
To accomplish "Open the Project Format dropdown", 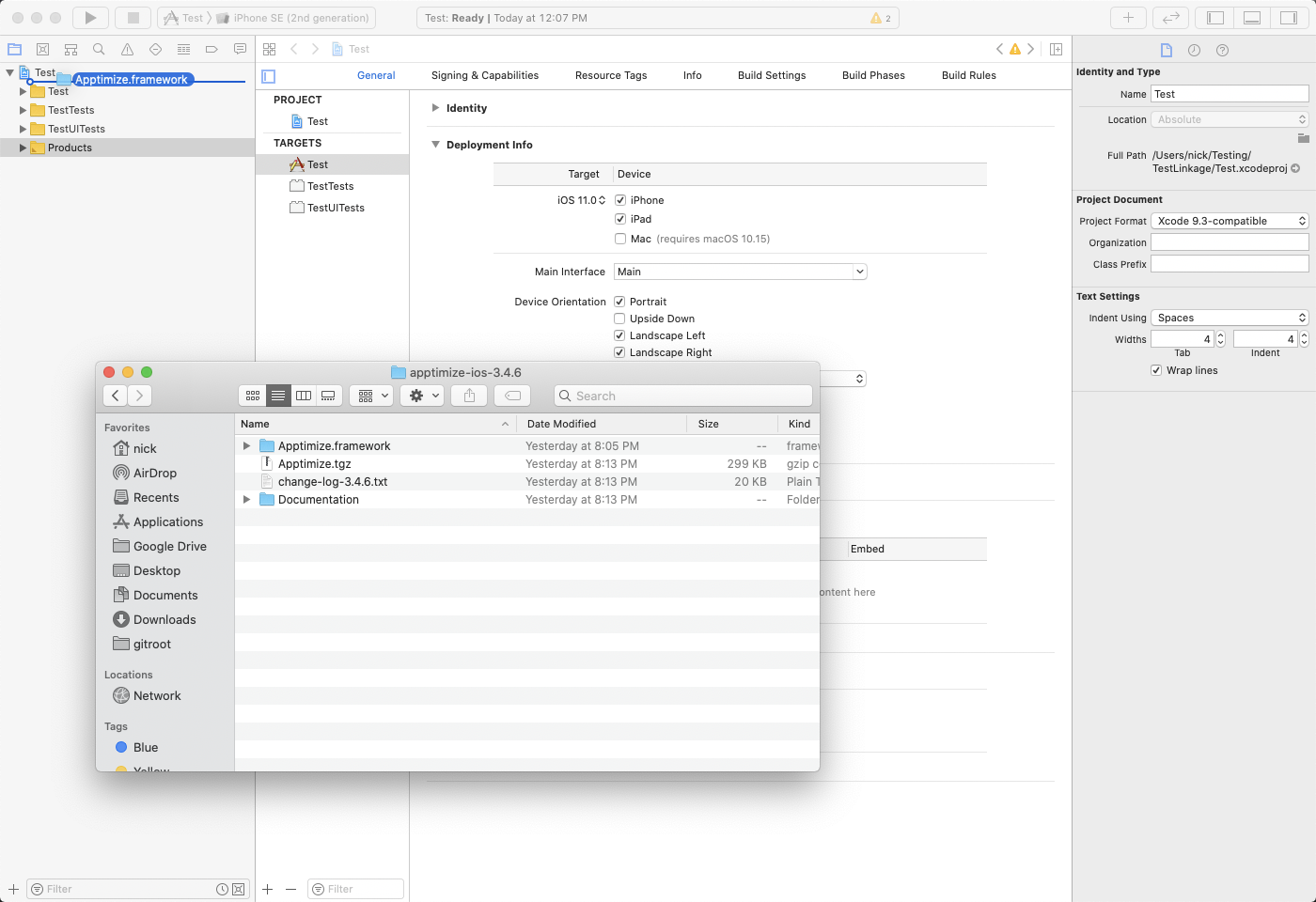I will tap(1230, 221).
